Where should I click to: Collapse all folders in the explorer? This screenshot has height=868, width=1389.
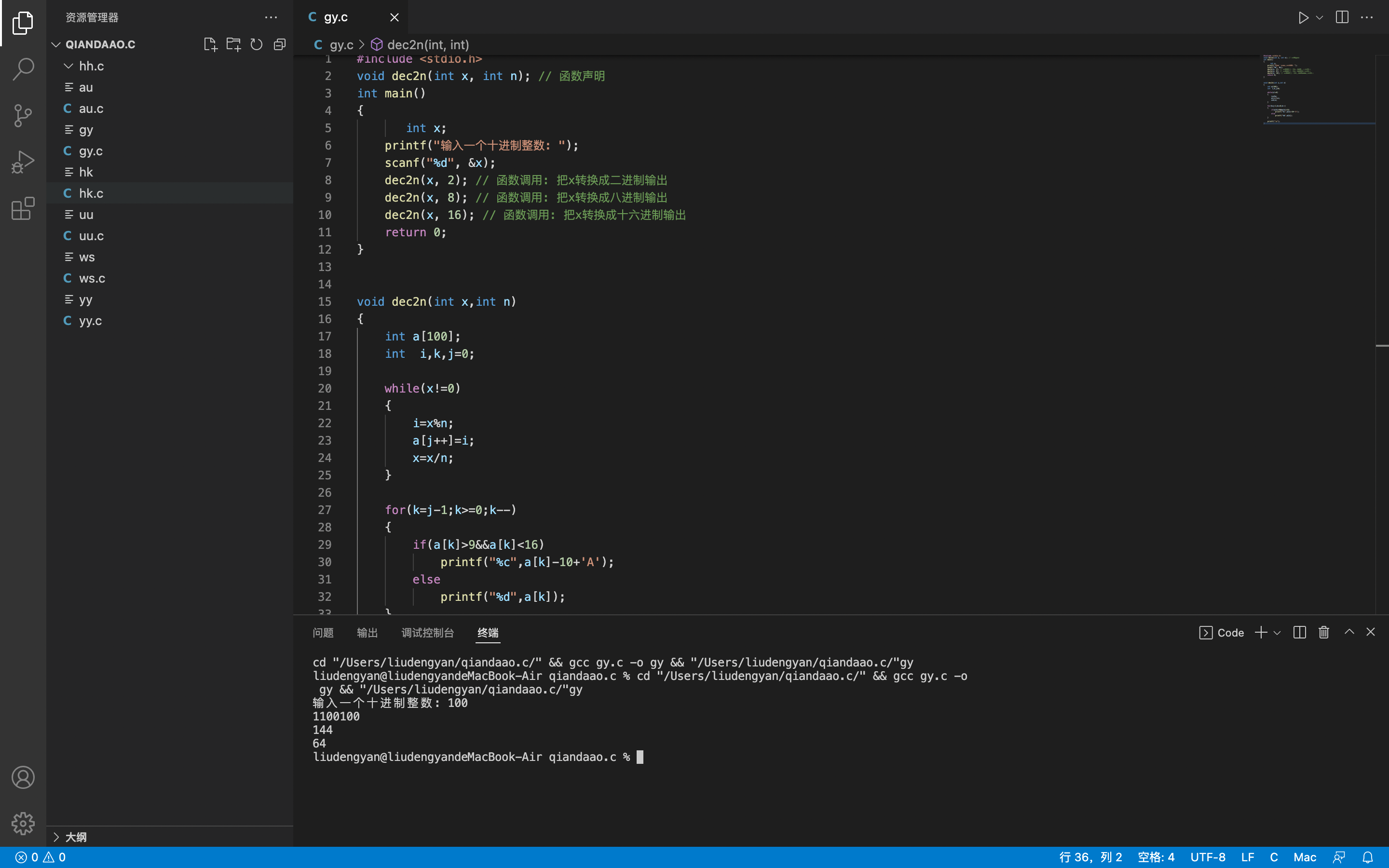pyautogui.click(x=280, y=45)
